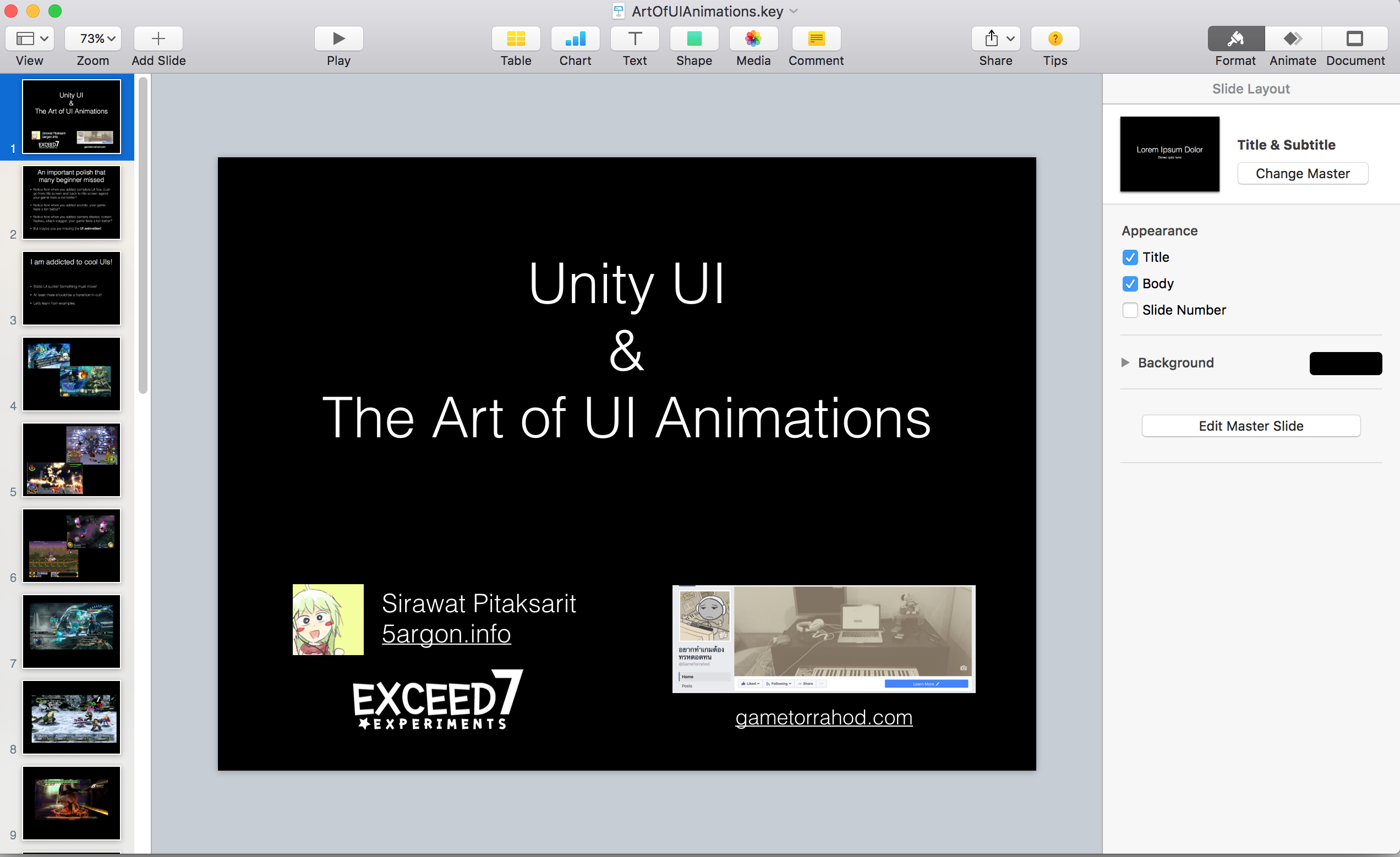Switch to the Document inspector tab
This screenshot has width=1400, height=857.
point(1354,39)
